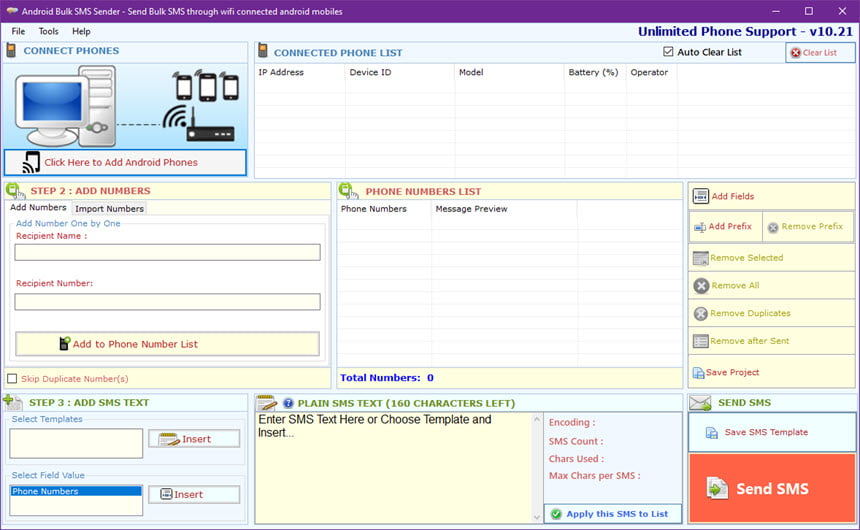Click SMS text scrollbar up arrow
Screen dimensions: 860x530
[536, 420]
